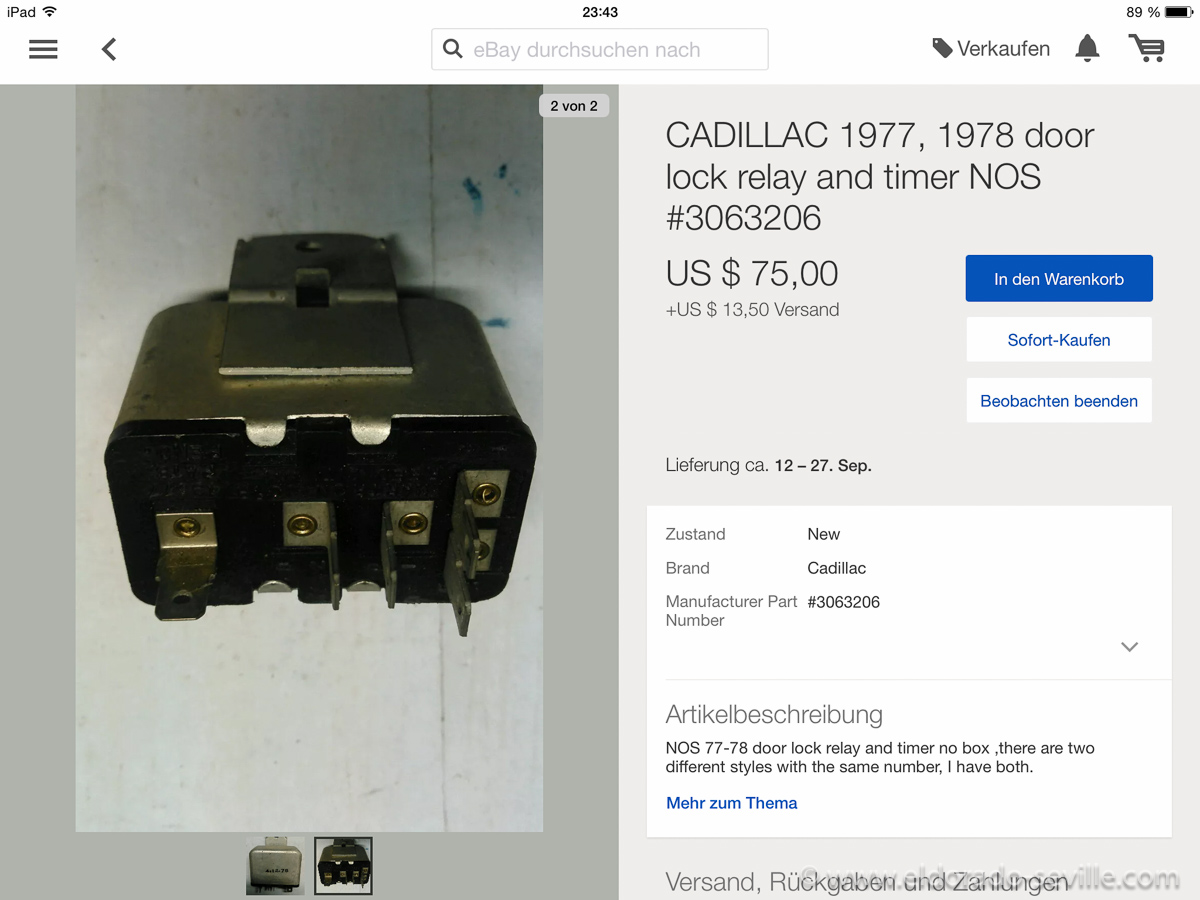Open Mehr zum Thema link

(732, 803)
